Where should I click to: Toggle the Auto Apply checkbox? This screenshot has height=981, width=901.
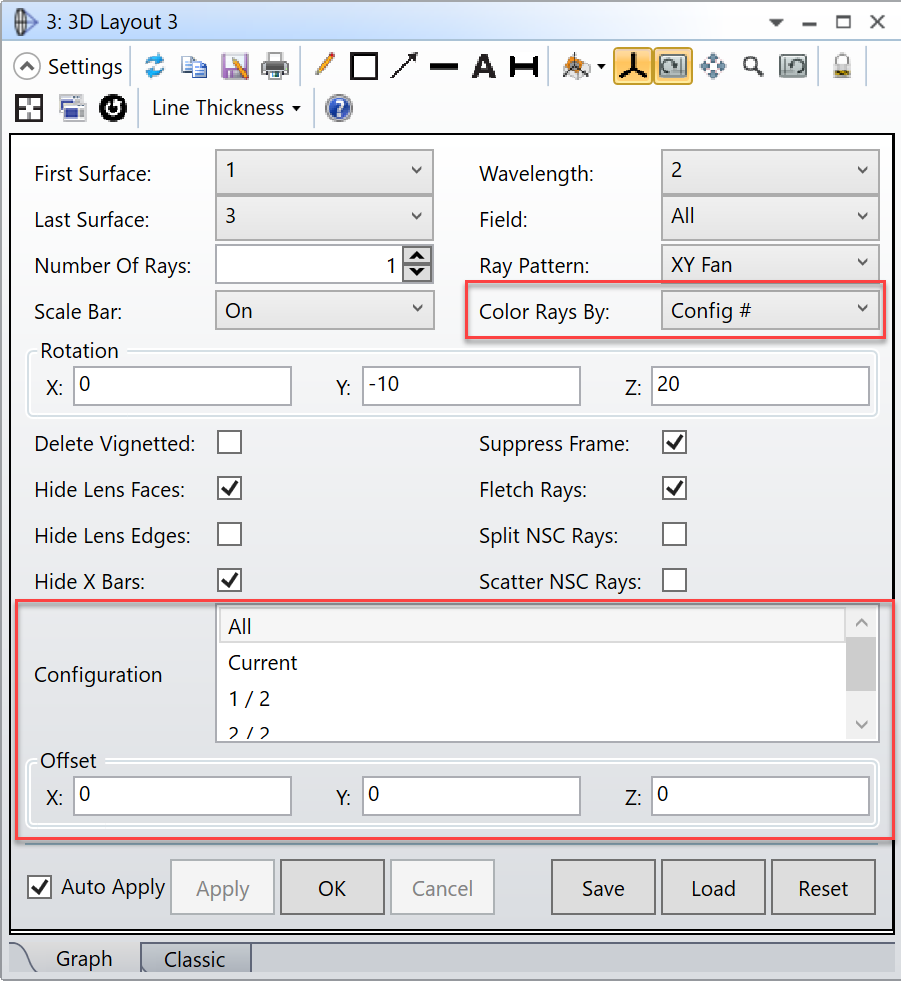40,887
